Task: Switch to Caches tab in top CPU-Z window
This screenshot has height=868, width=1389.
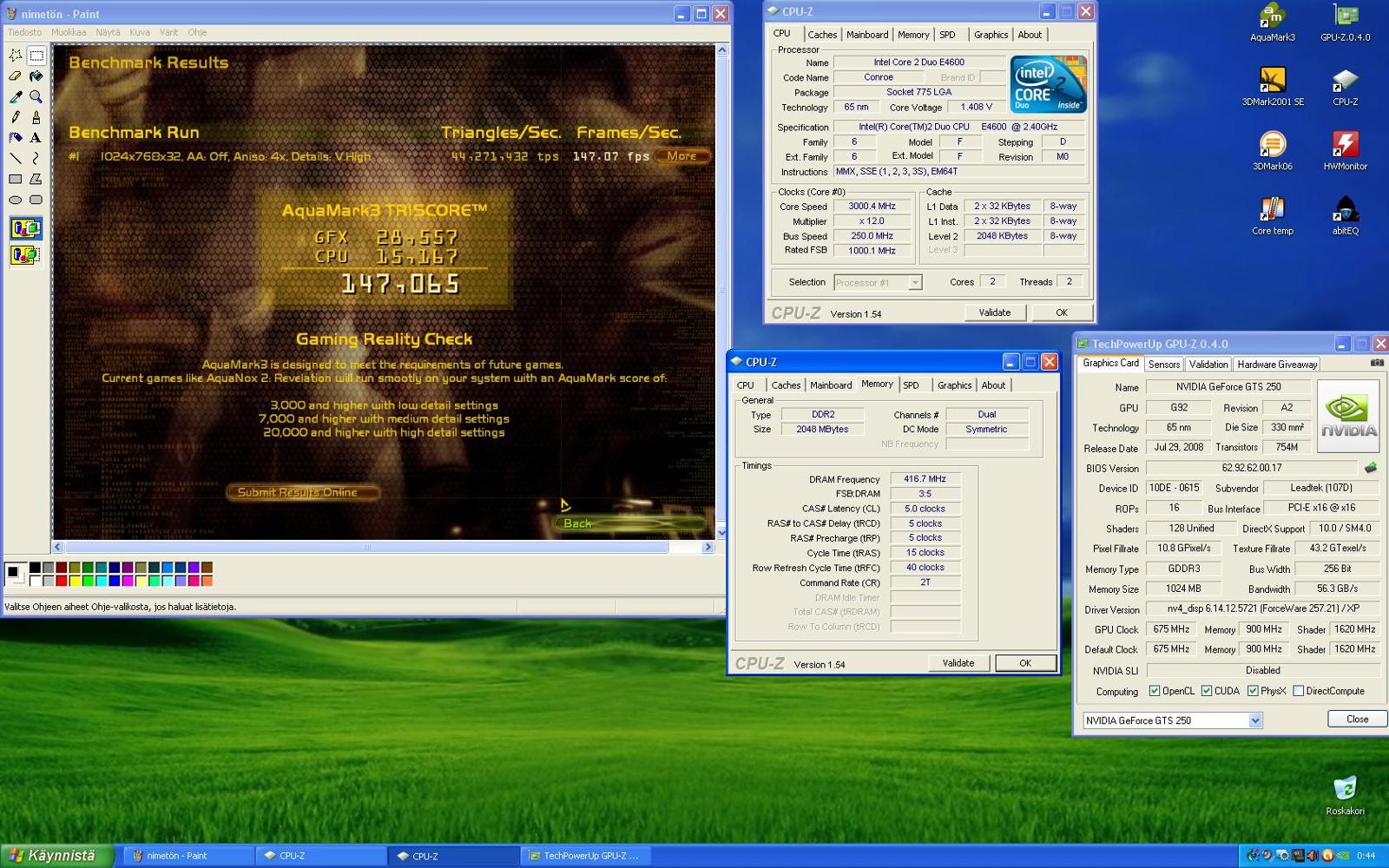Action: click(822, 35)
